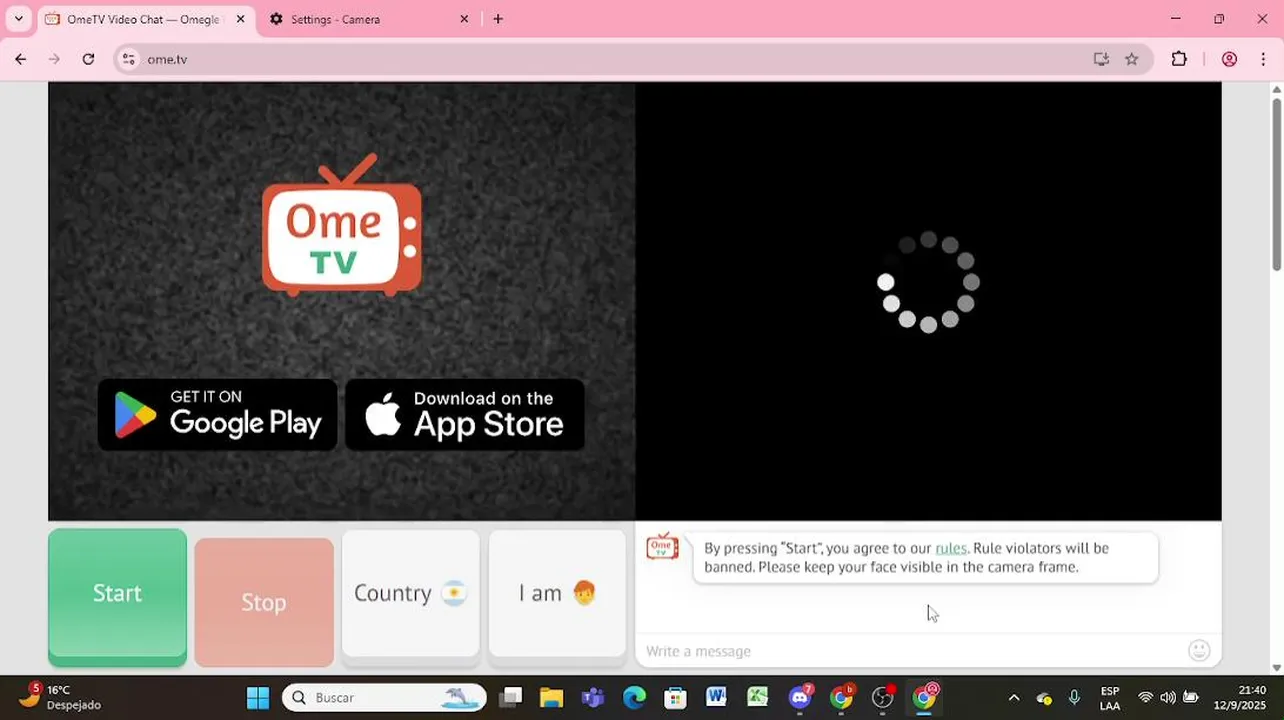Viewport: 1284px width, 720px height.
Task: Open Task View on the taskbar
Action: [511, 697]
